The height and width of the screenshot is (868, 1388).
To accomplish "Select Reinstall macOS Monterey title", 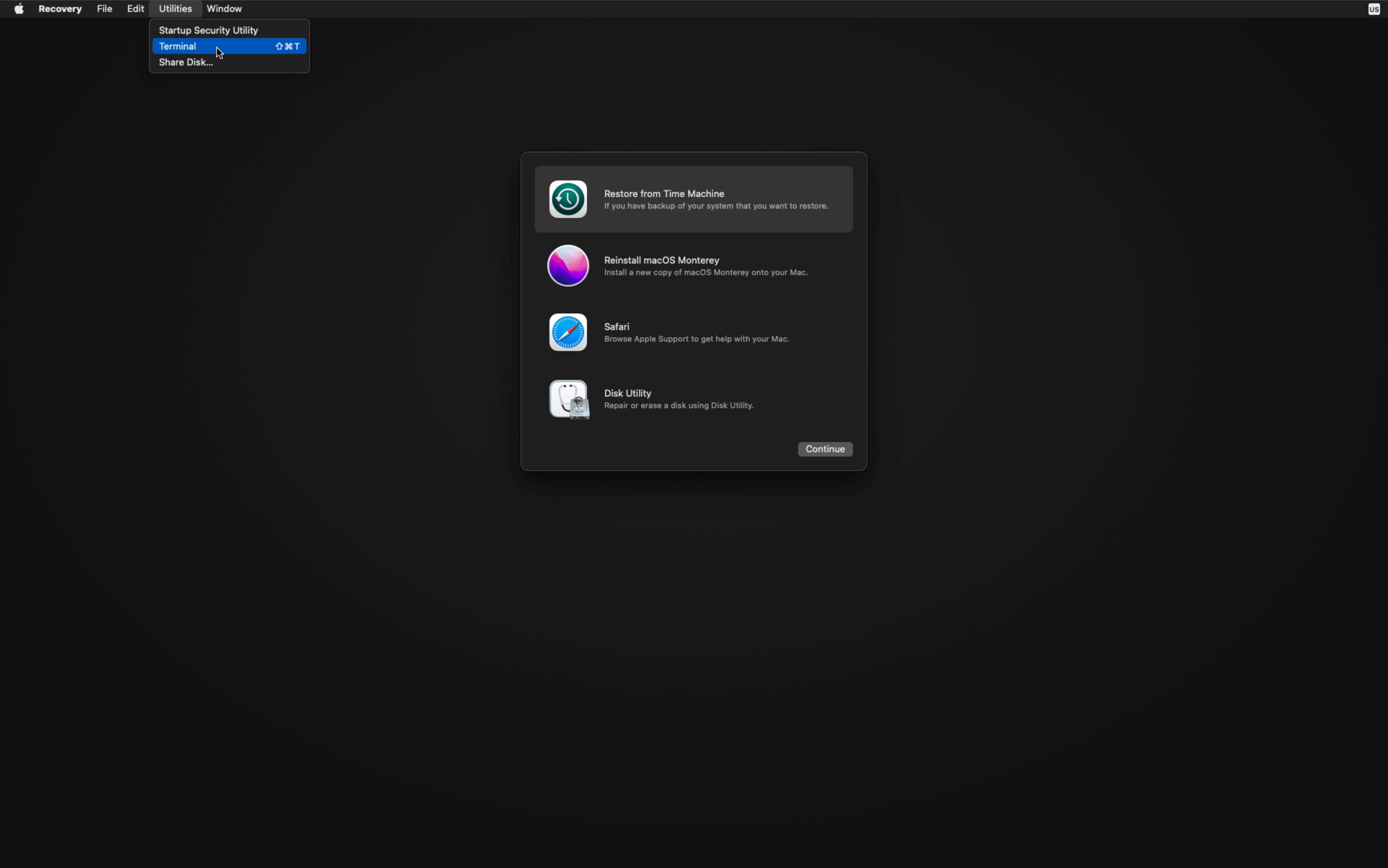I will 661,260.
